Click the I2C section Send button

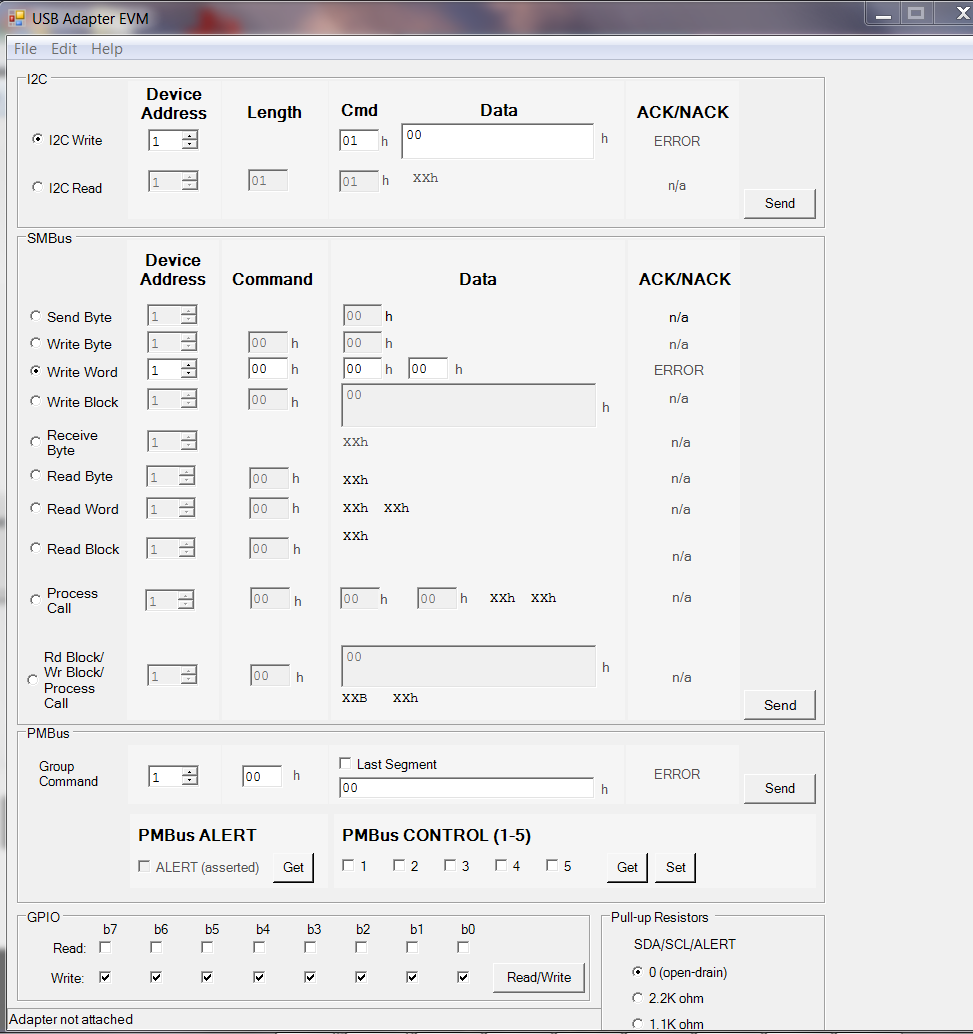click(x=780, y=203)
